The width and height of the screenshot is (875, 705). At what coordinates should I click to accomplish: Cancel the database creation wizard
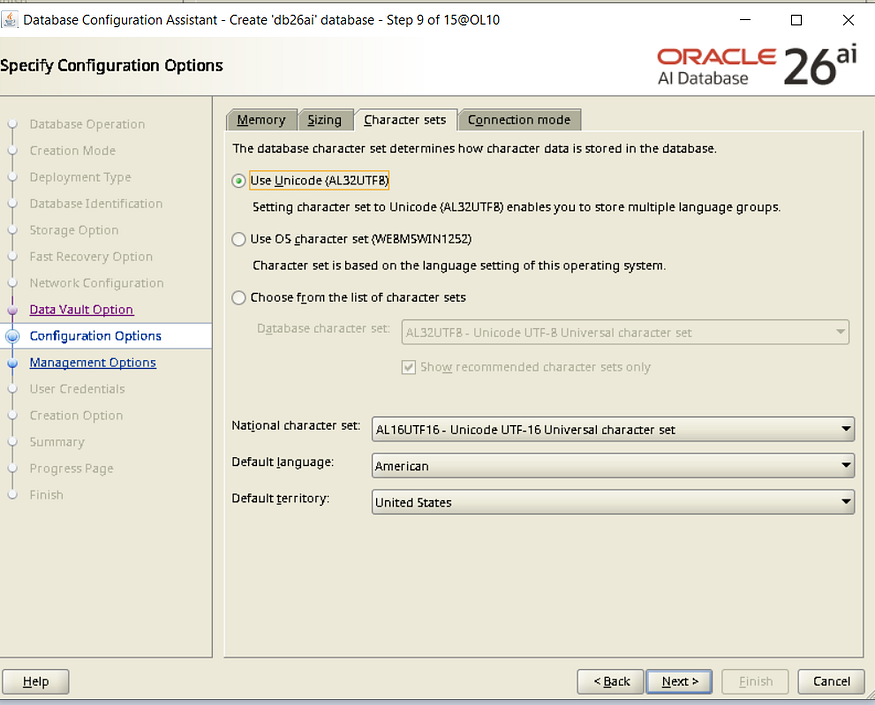[x=831, y=682]
